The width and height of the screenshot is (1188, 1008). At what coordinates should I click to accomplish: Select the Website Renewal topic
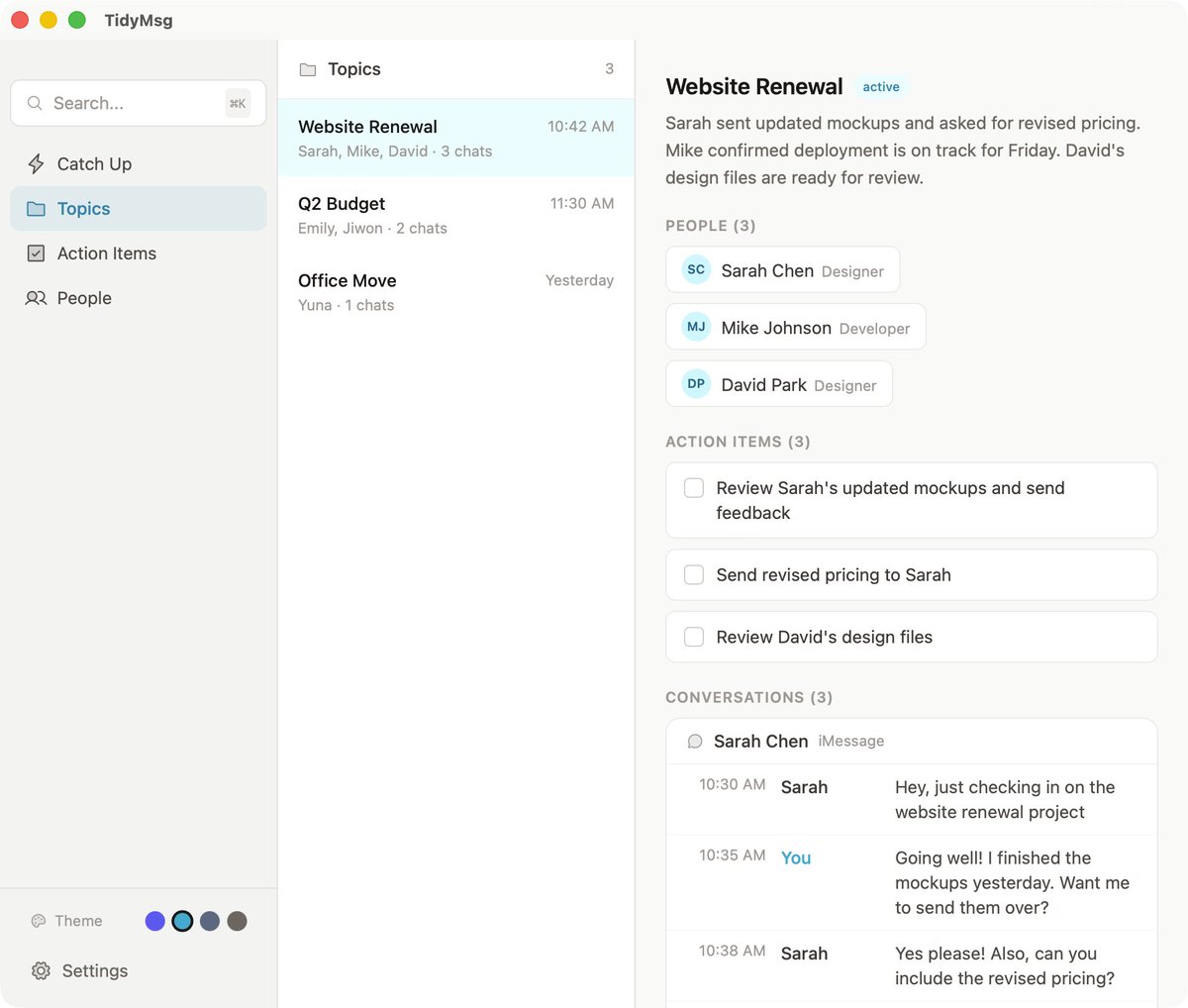(x=456, y=138)
